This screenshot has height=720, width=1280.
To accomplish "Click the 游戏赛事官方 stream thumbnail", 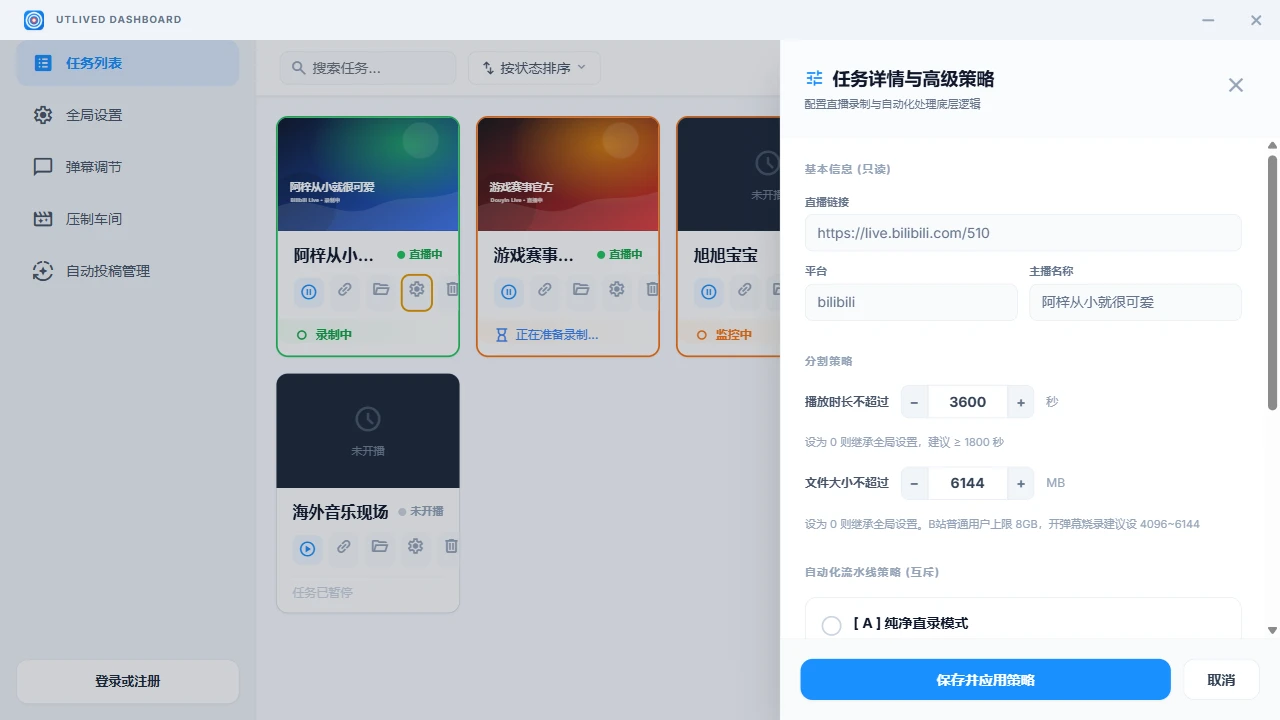I will point(568,175).
